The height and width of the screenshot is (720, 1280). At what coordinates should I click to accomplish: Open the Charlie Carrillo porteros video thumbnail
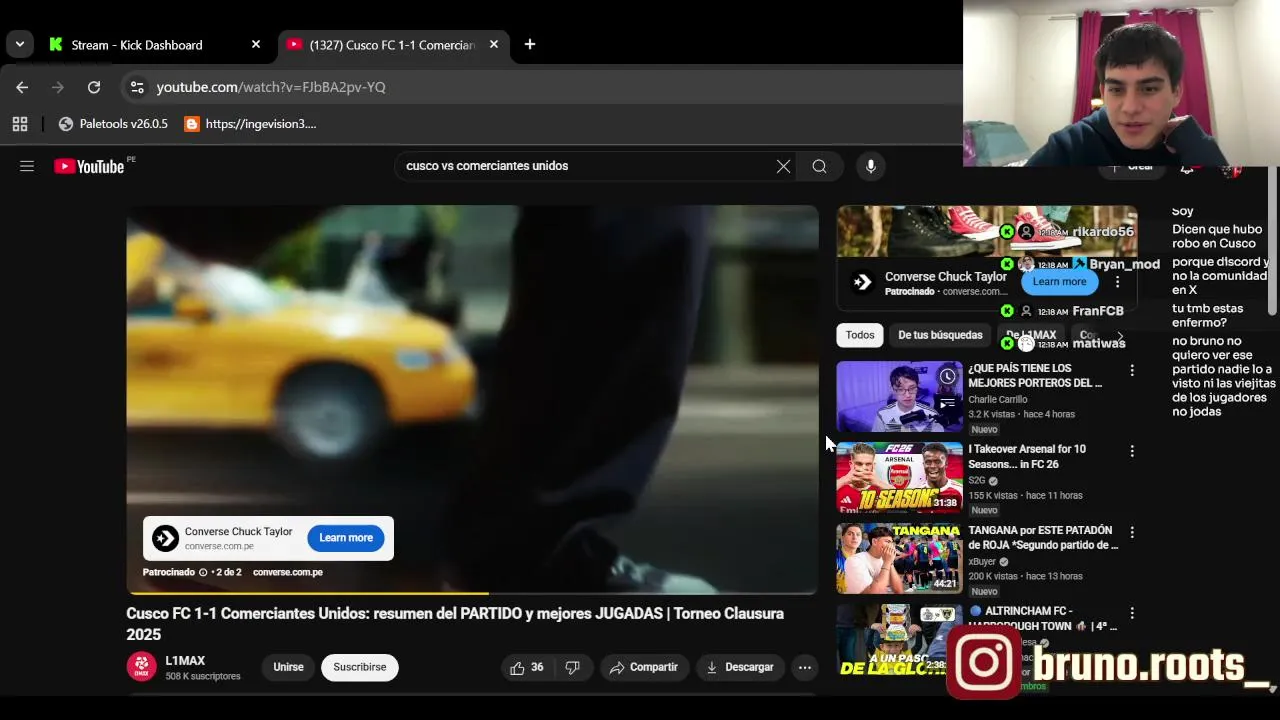click(x=899, y=397)
